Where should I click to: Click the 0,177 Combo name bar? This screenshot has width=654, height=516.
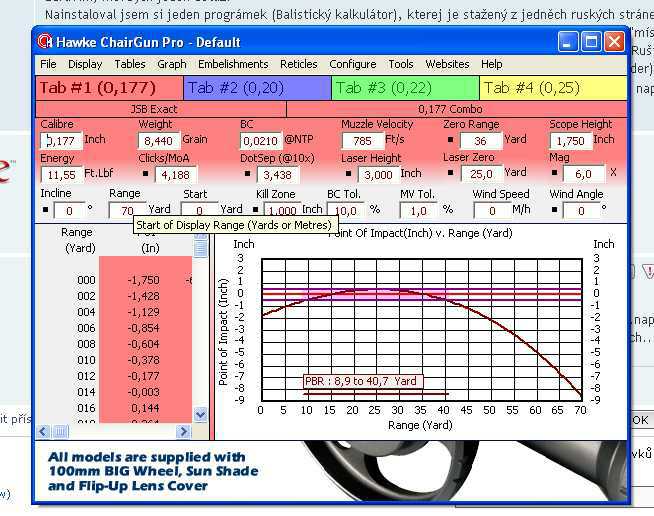click(457, 109)
